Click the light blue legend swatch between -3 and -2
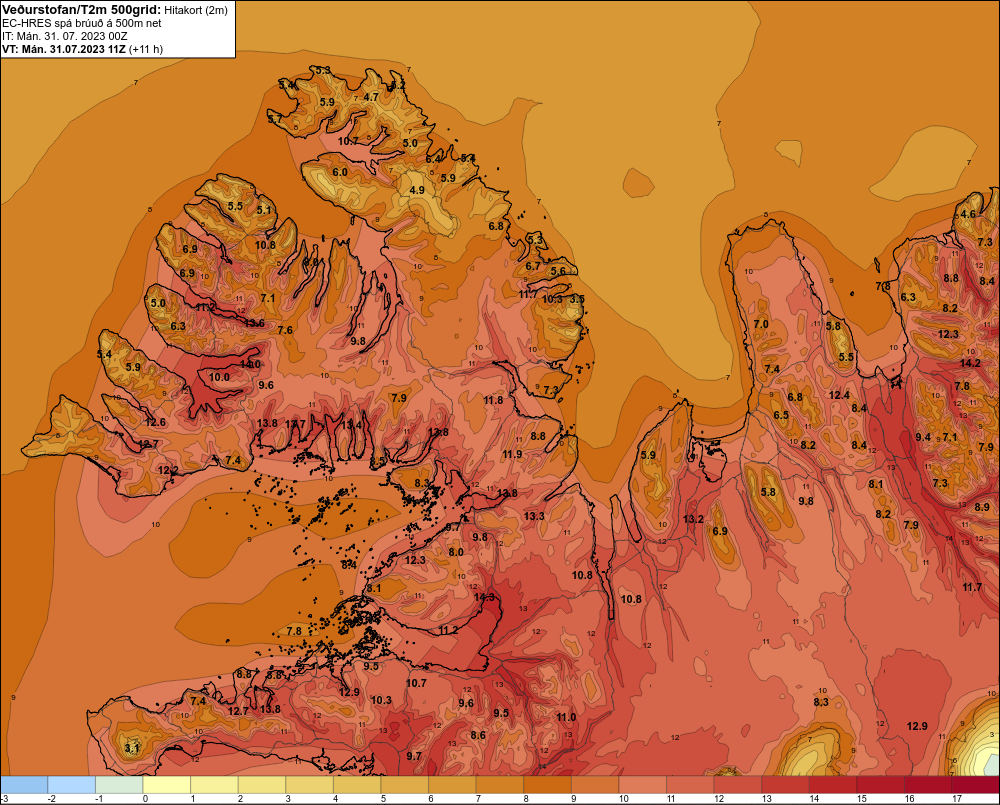 [x=24, y=784]
